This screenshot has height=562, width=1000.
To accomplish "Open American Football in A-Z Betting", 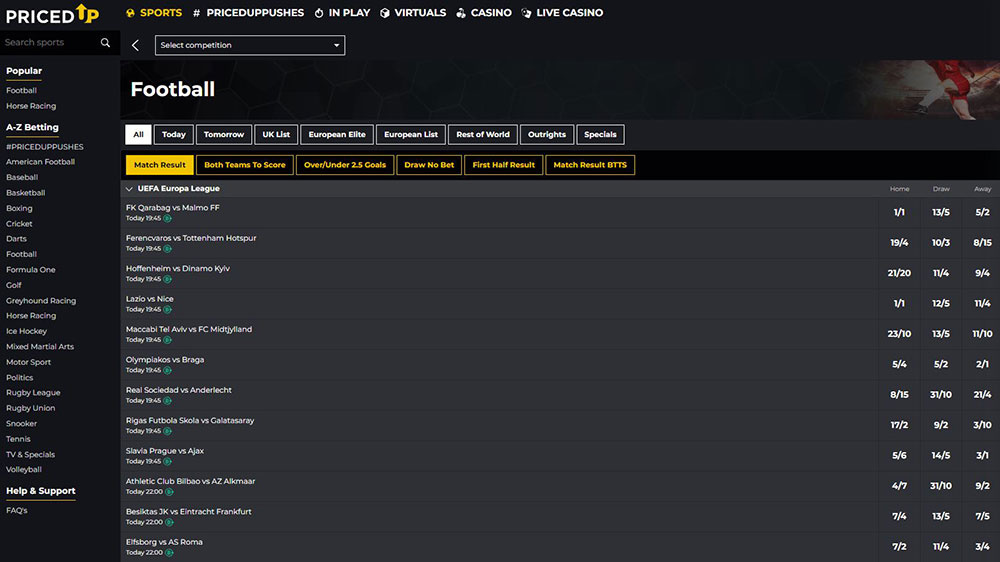I will [x=40, y=162].
